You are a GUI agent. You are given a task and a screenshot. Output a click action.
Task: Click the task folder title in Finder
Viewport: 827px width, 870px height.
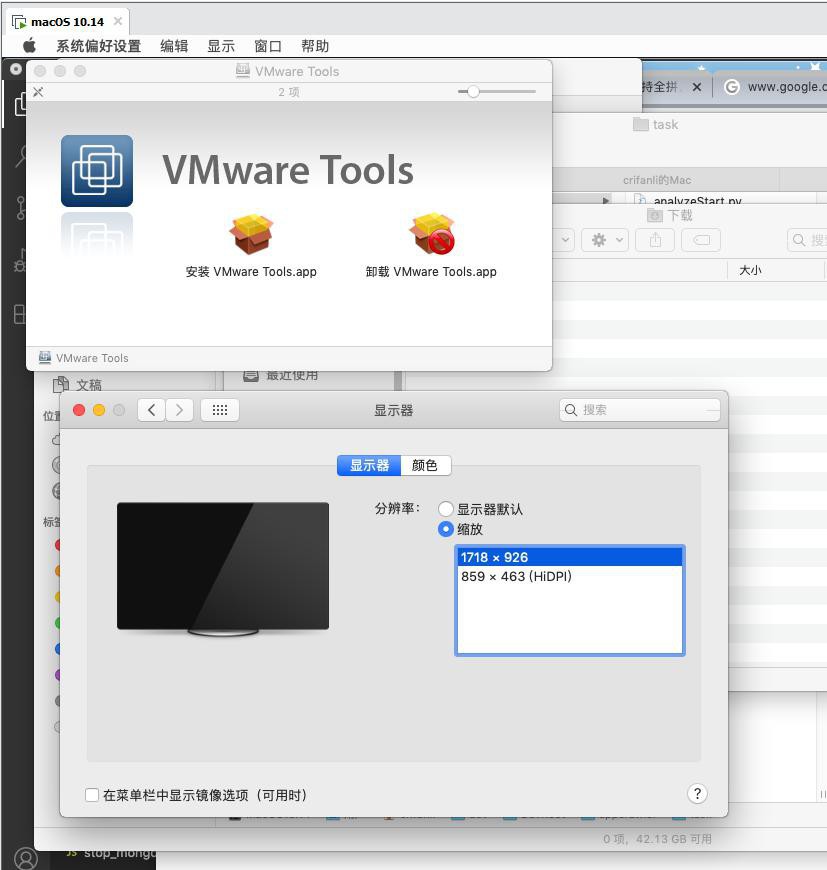(x=656, y=124)
